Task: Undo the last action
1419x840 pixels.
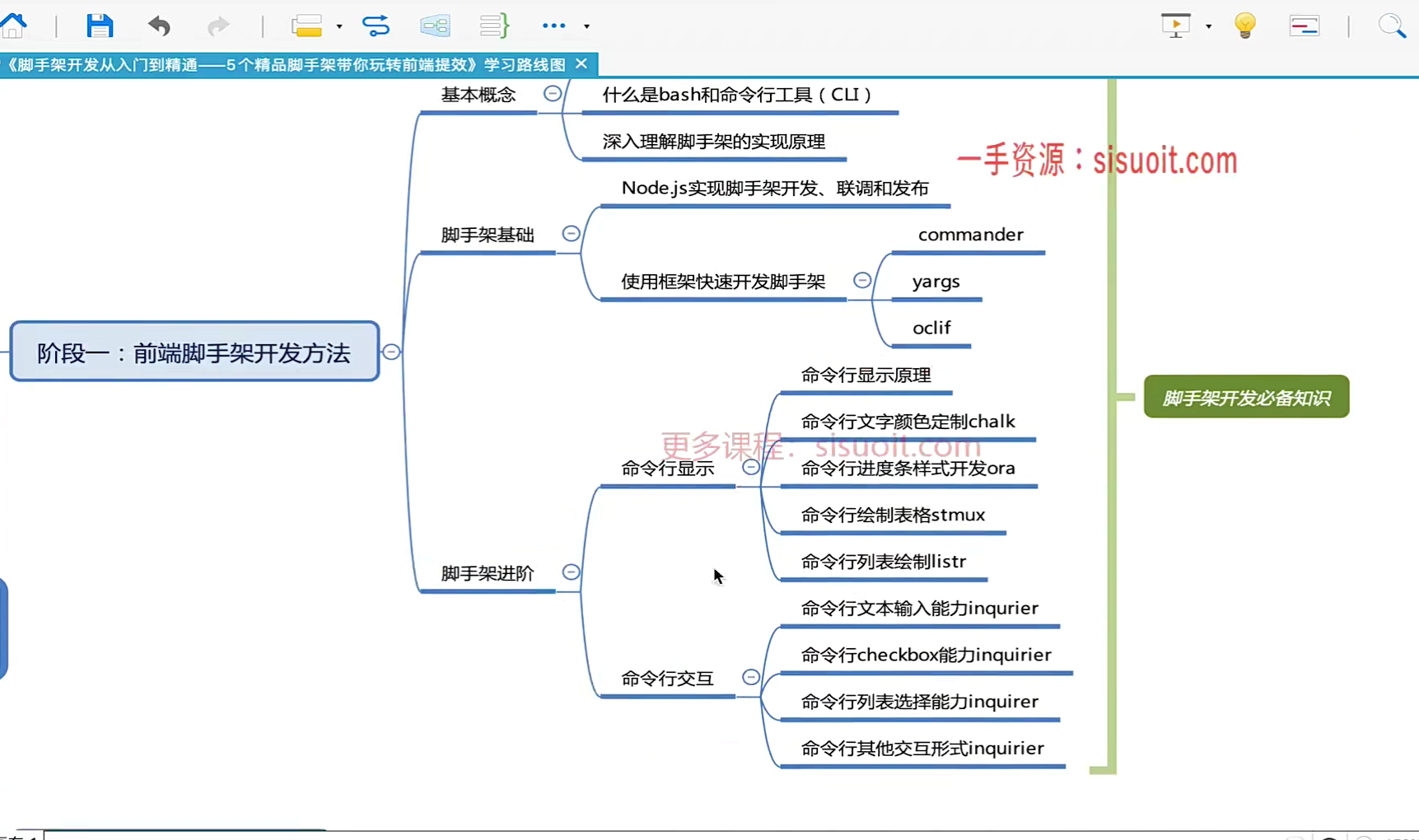Action: 159,26
